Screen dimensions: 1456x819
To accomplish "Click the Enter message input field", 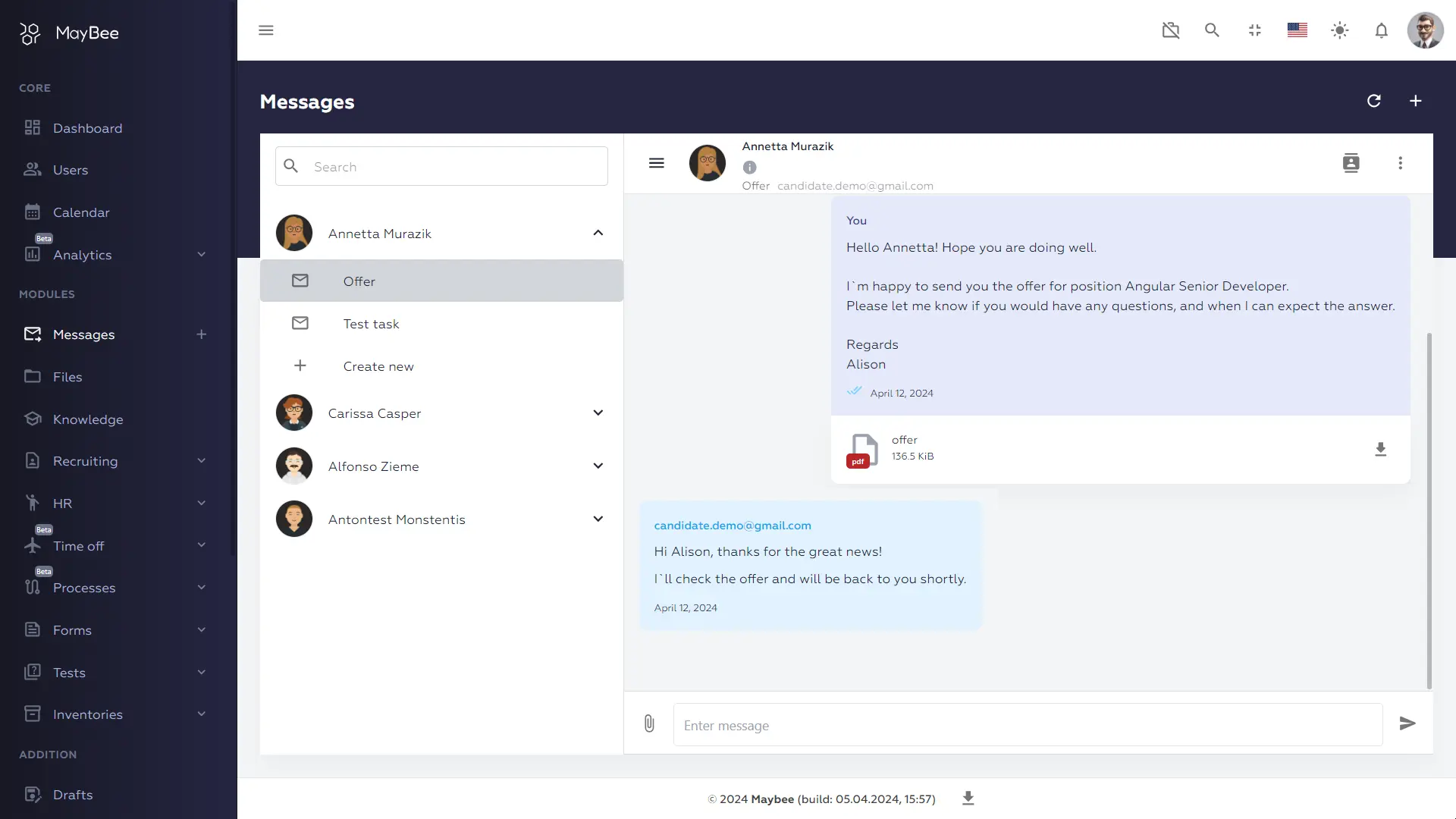I will 1027,725.
